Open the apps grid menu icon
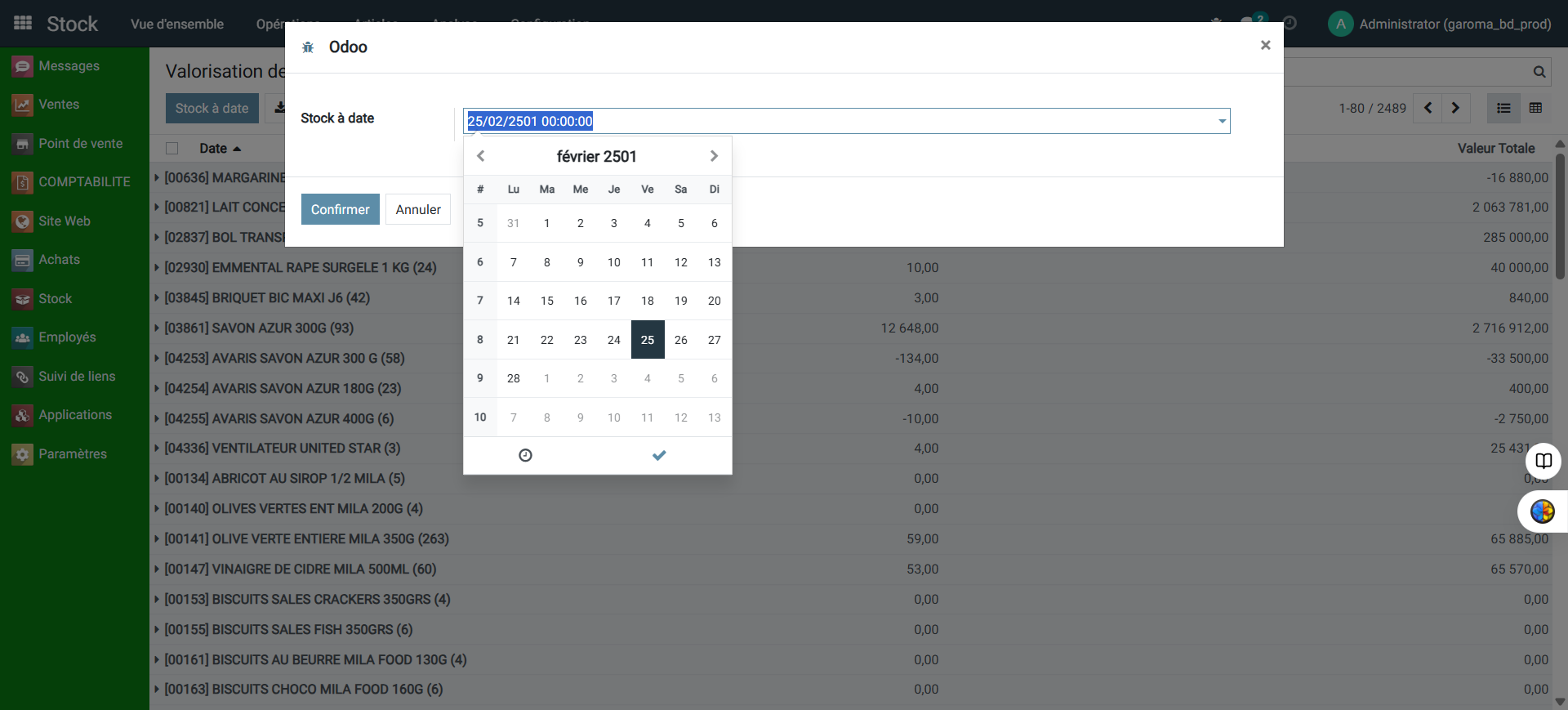The image size is (1568, 710). coord(23,23)
